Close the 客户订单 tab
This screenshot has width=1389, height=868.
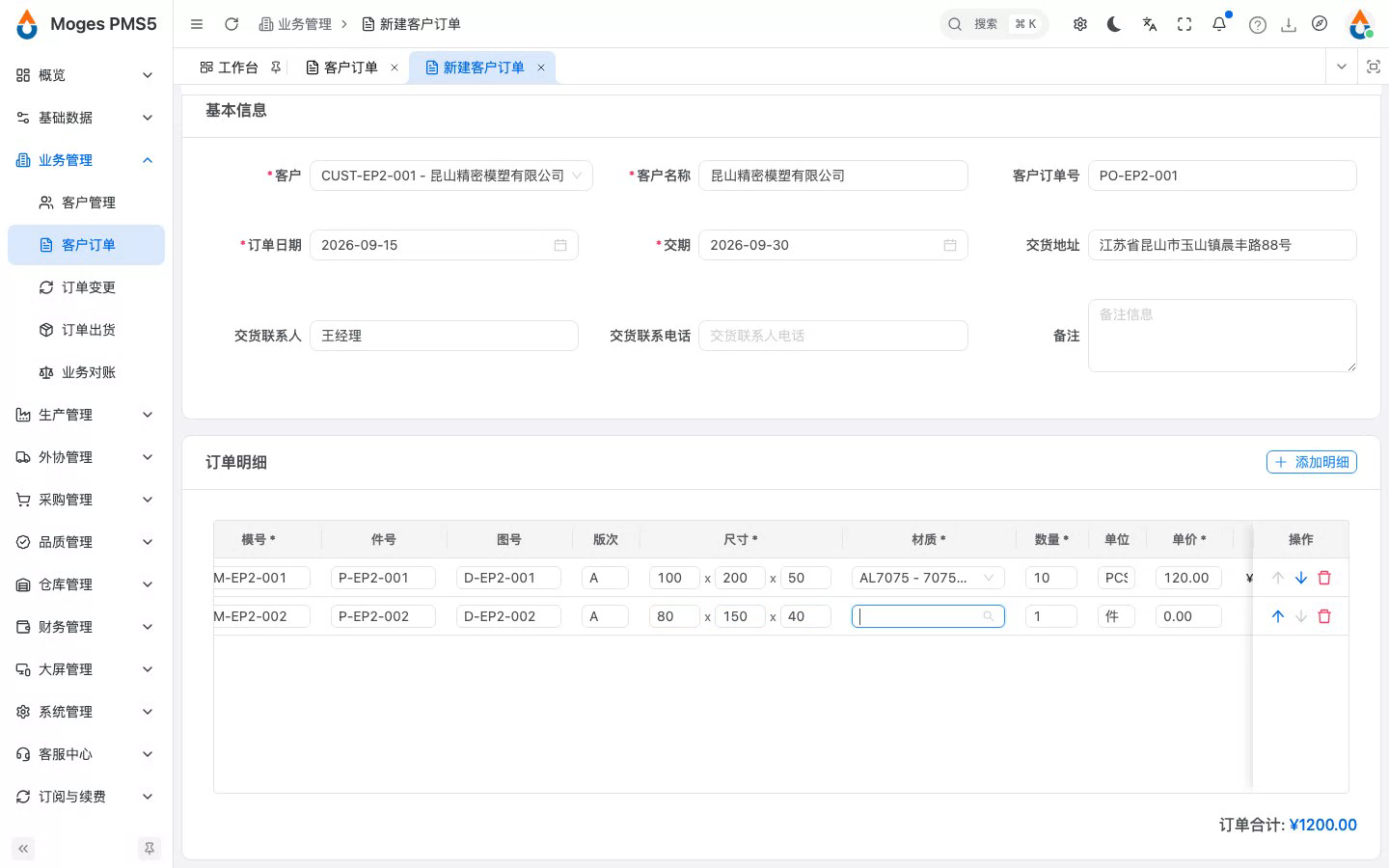(395, 68)
